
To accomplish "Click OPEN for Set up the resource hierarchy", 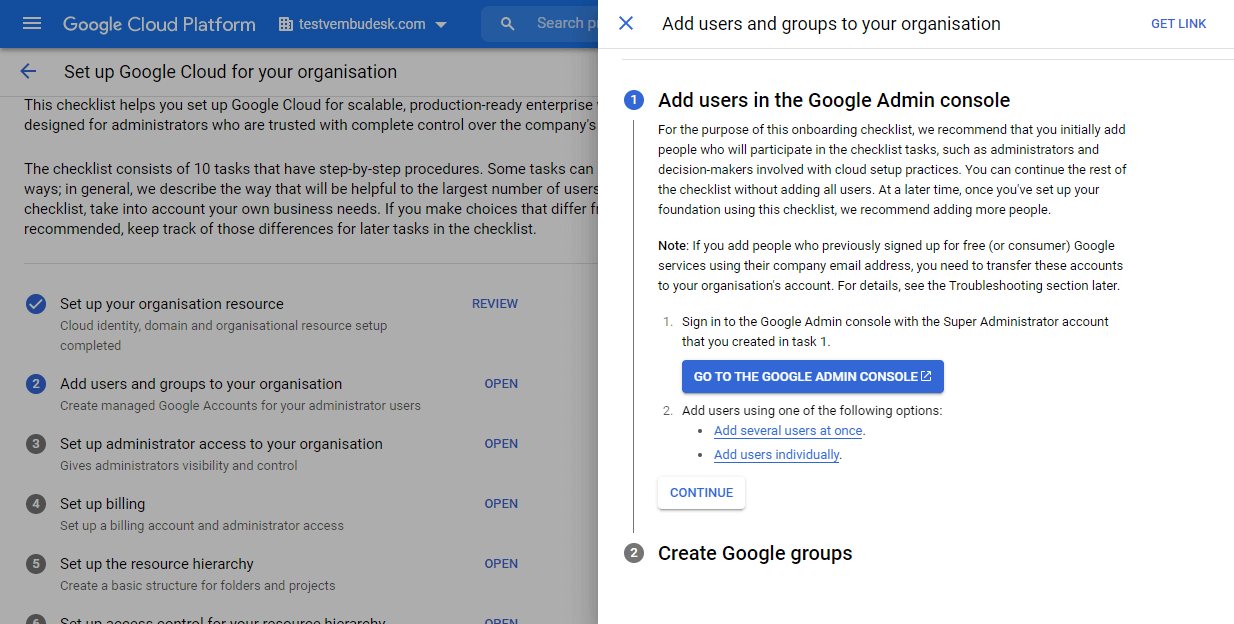I will click(501, 564).
